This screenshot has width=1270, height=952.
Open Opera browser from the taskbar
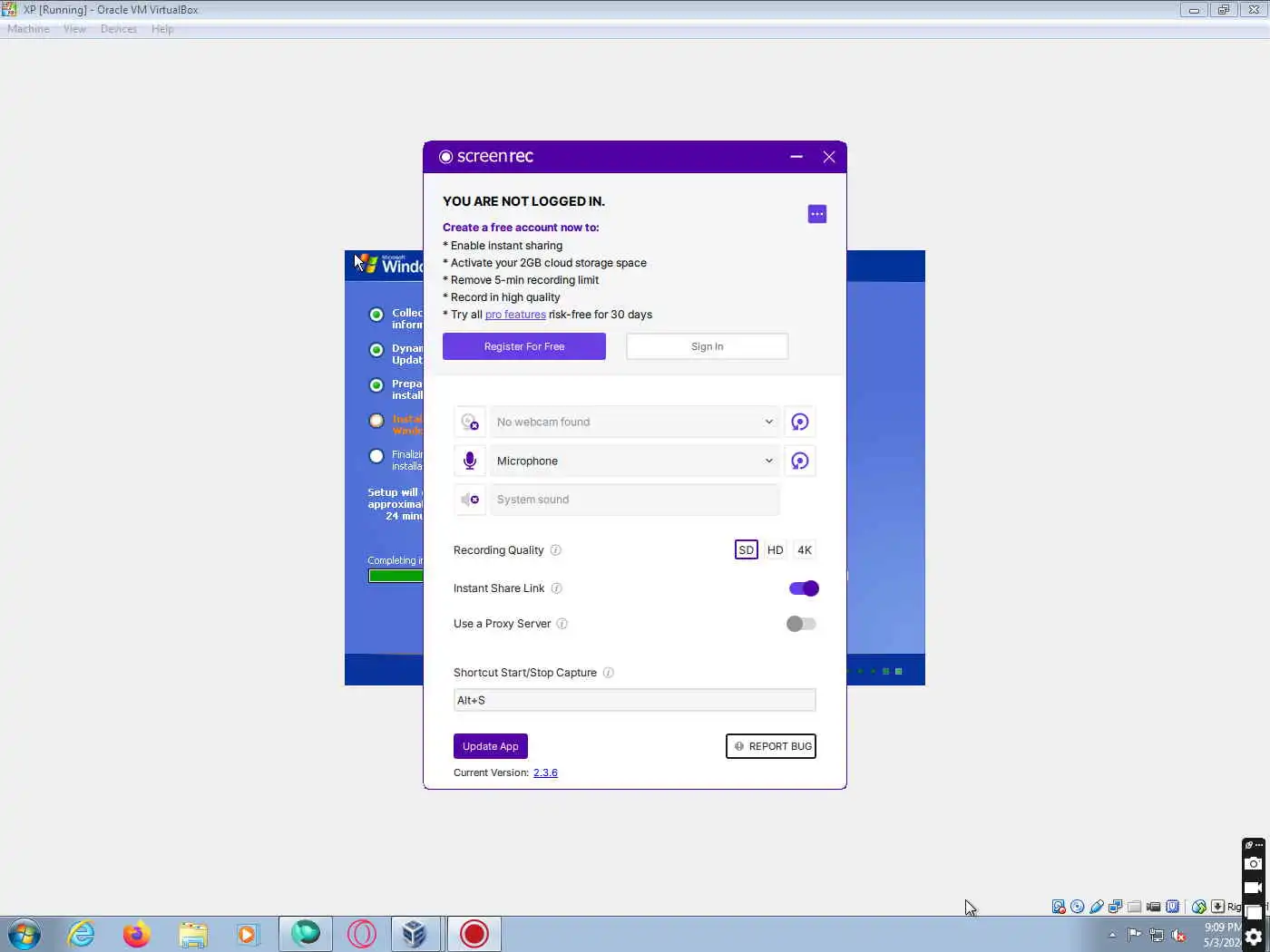(x=362, y=934)
